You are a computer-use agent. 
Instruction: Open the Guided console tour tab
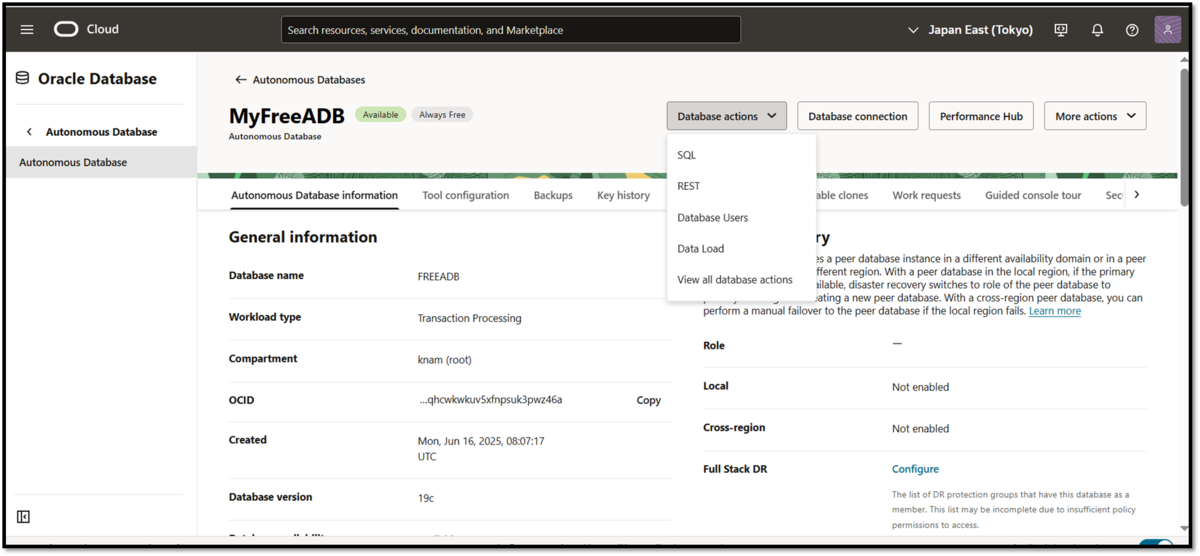click(1033, 195)
